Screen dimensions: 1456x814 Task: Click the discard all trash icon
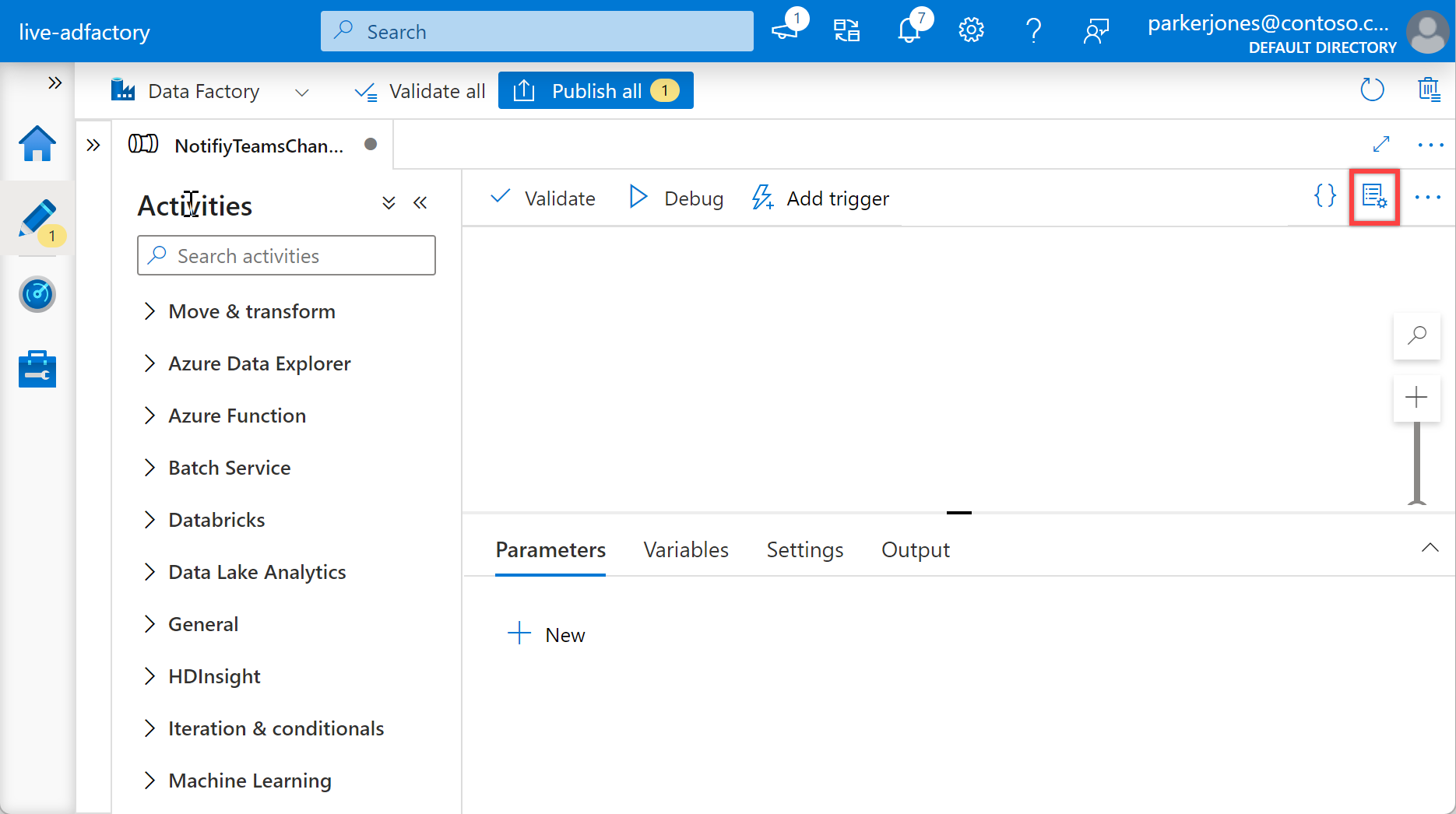(1429, 90)
